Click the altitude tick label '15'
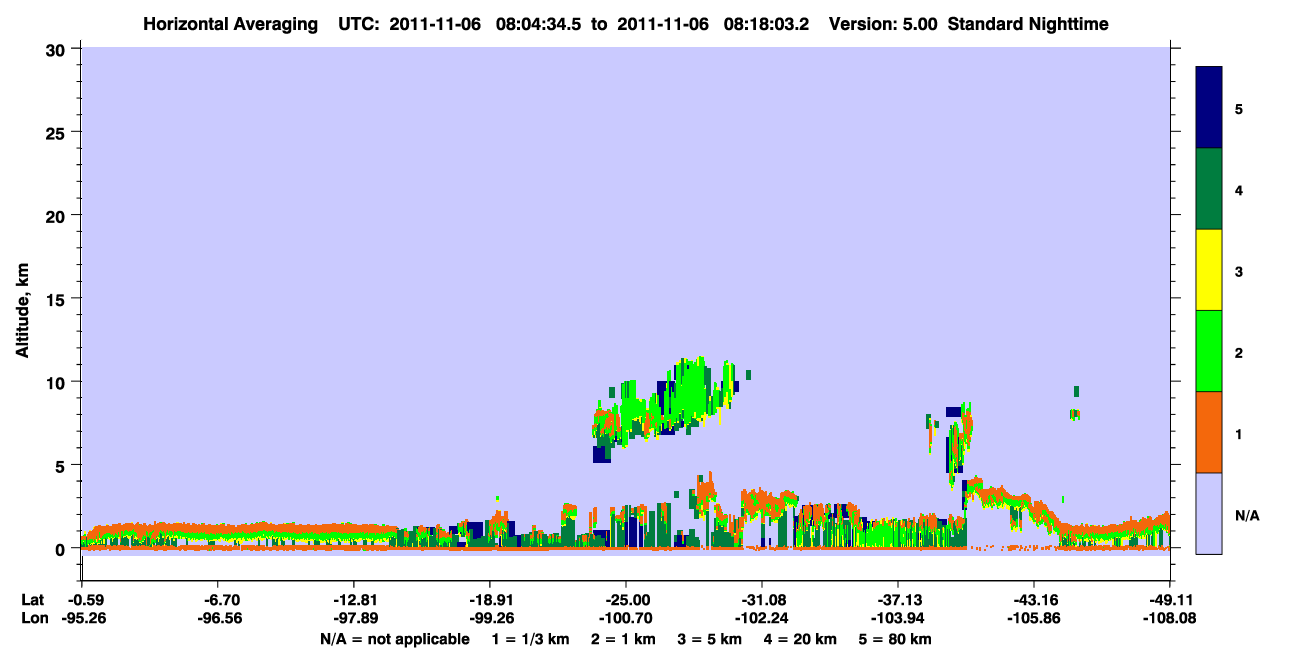The width and height of the screenshot is (1300, 667). 58,299
